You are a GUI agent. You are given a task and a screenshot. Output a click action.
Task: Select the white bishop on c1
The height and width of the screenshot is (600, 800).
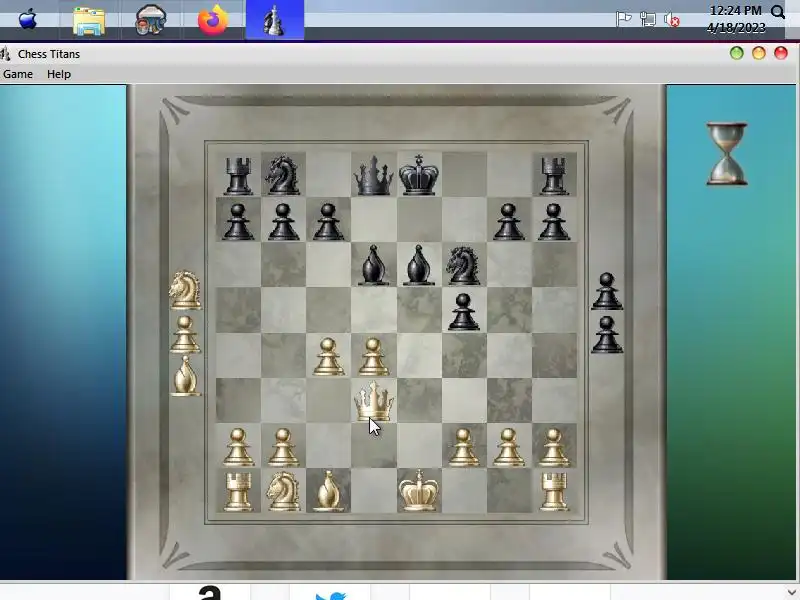coord(328,491)
